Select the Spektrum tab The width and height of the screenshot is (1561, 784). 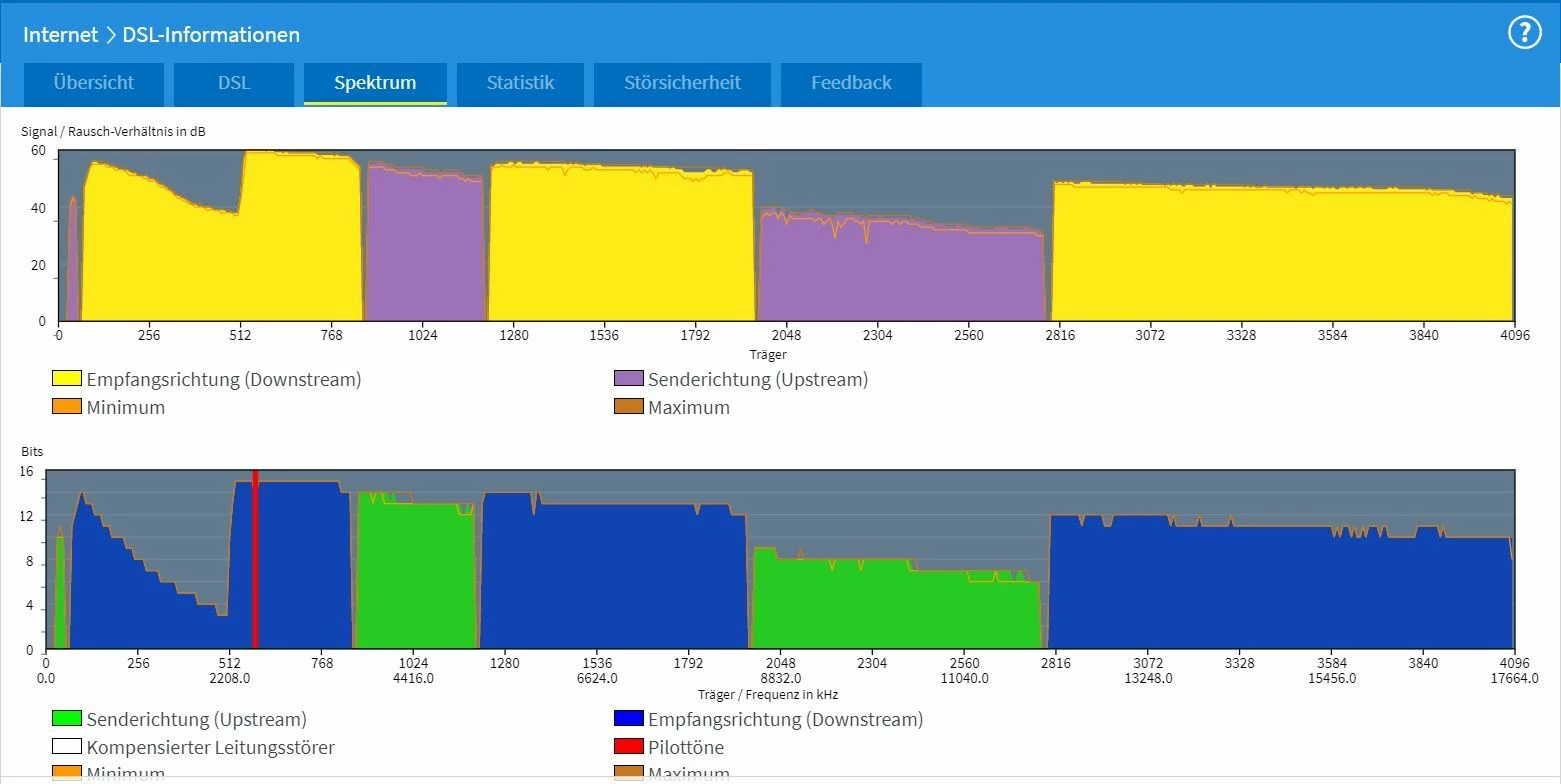click(375, 83)
